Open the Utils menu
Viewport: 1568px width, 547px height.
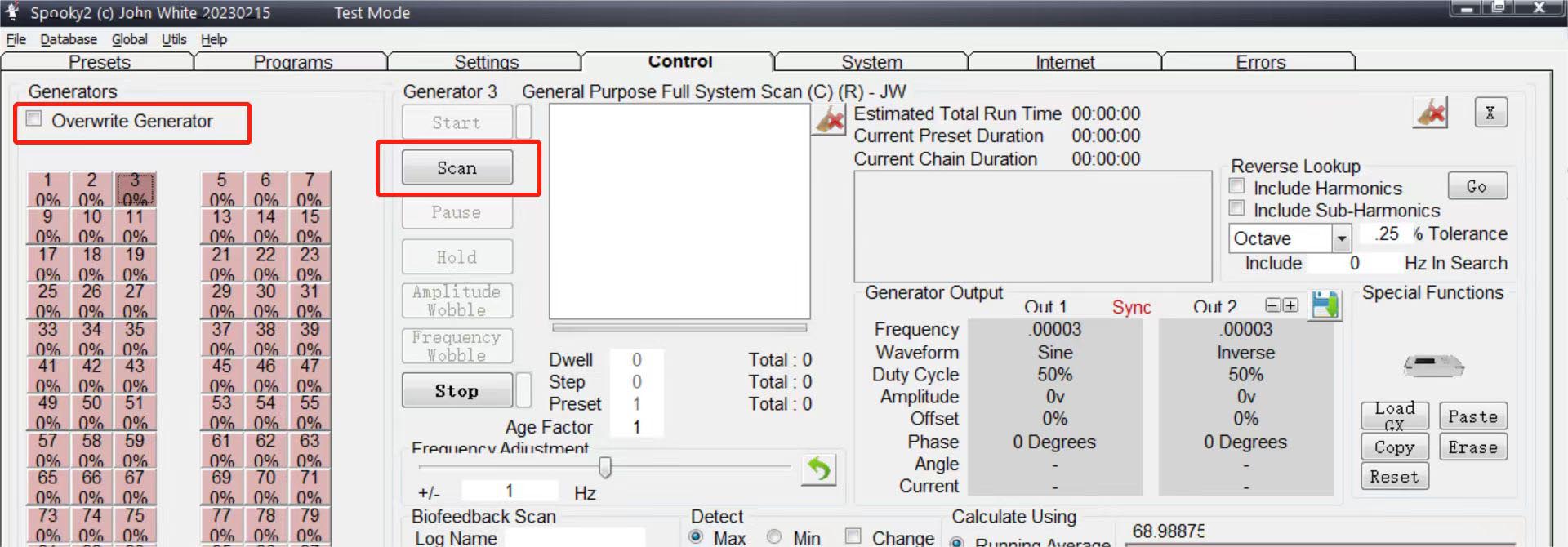174,39
